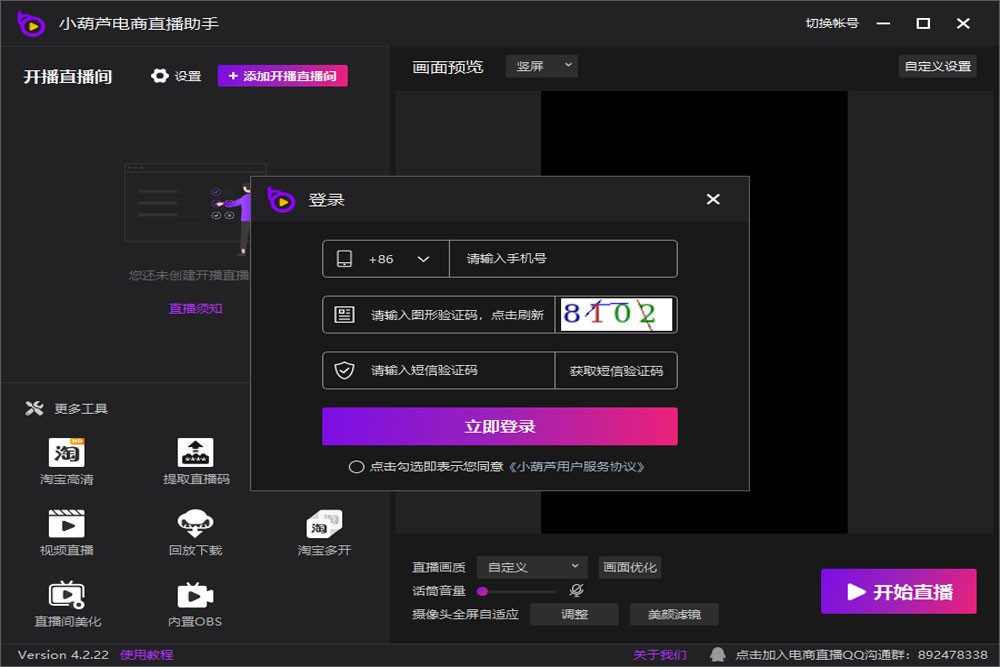Image resolution: width=1000 pixels, height=667 pixels.
Task: Launch the 内置OBS tool
Action: 195,605
